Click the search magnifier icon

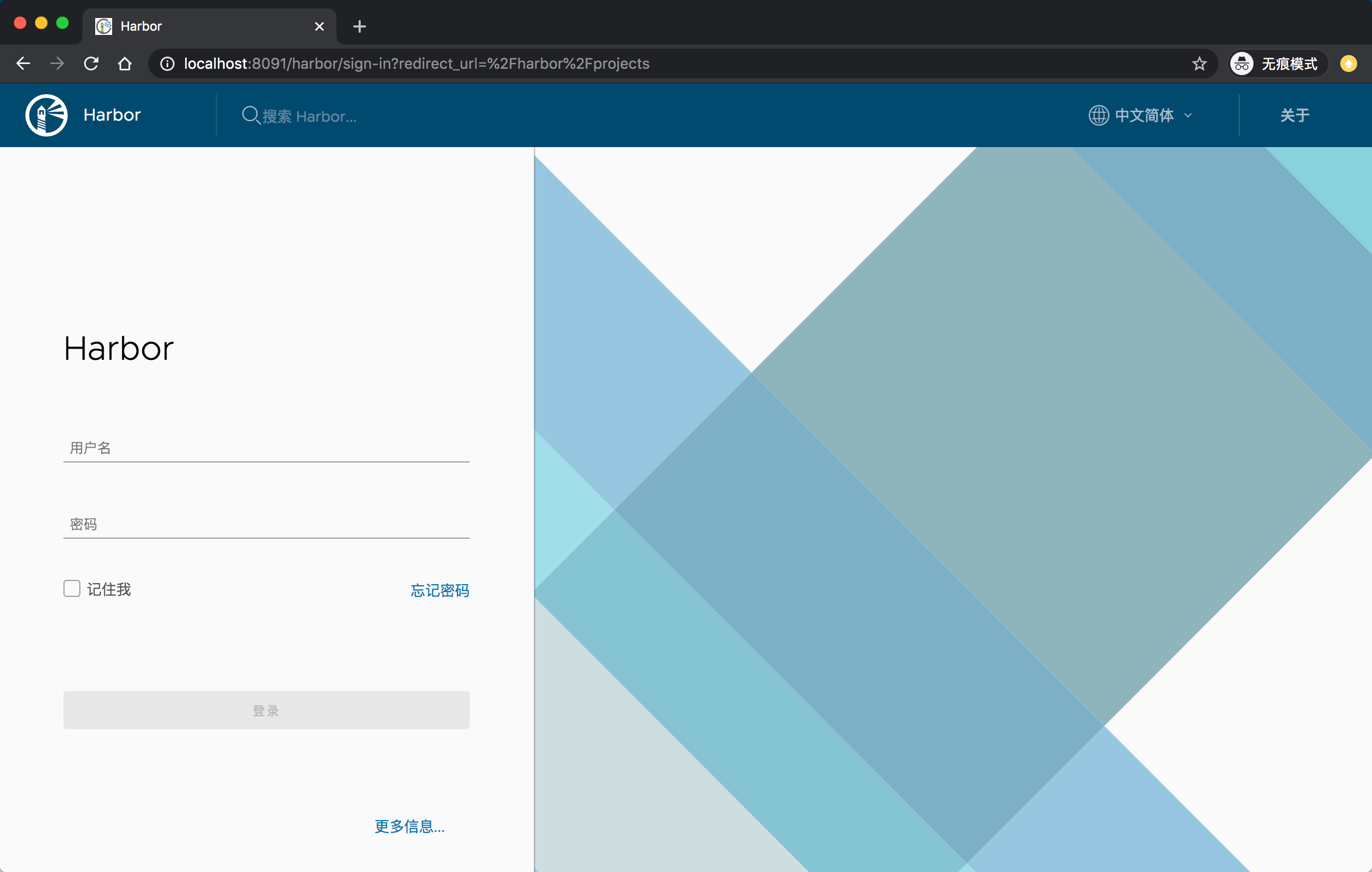pos(250,115)
